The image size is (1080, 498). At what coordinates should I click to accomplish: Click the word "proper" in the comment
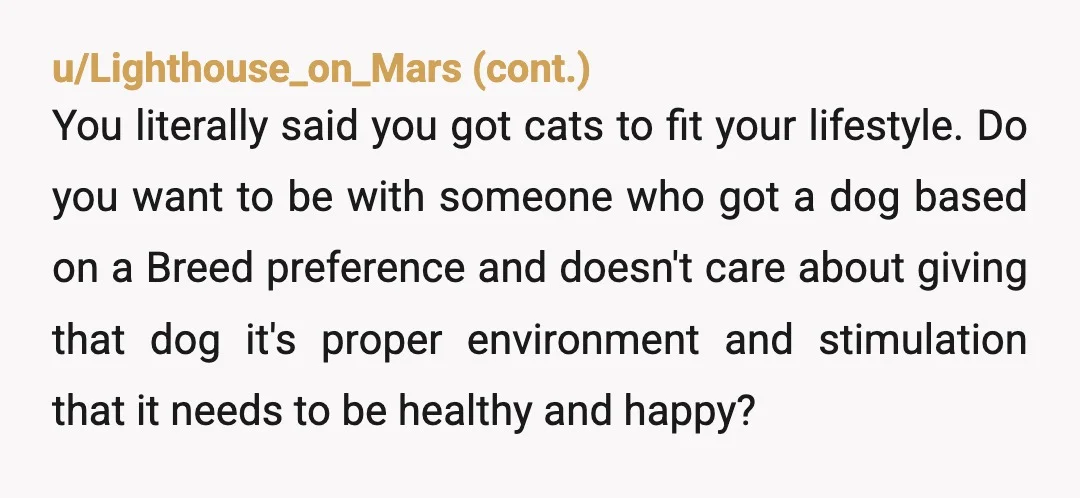381,342
